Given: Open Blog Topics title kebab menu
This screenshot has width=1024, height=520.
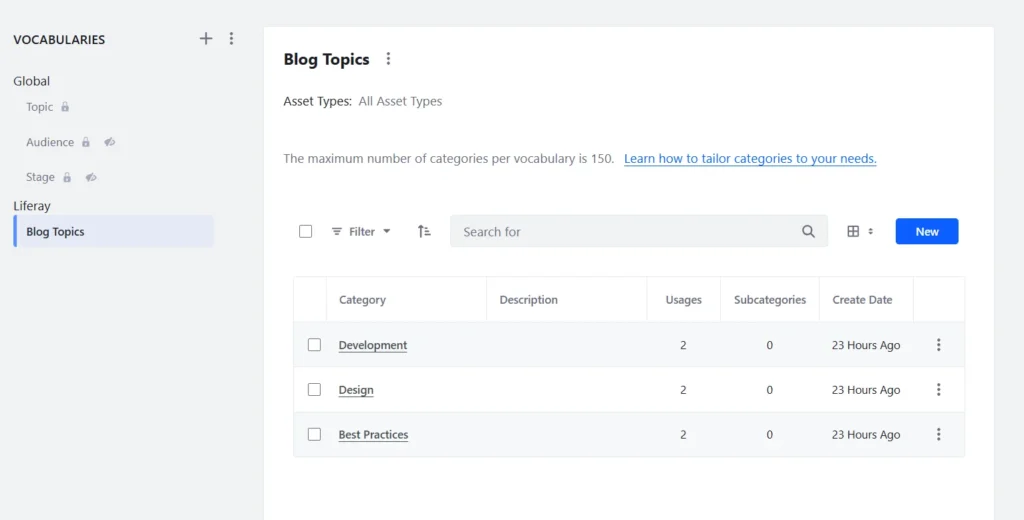Looking at the screenshot, I should [389, 59].
